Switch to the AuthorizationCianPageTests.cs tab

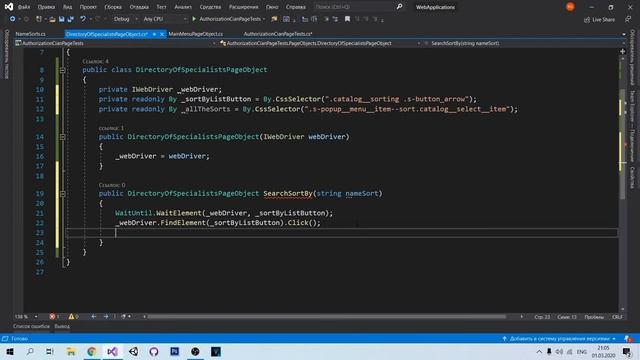[x=278, y=34]
